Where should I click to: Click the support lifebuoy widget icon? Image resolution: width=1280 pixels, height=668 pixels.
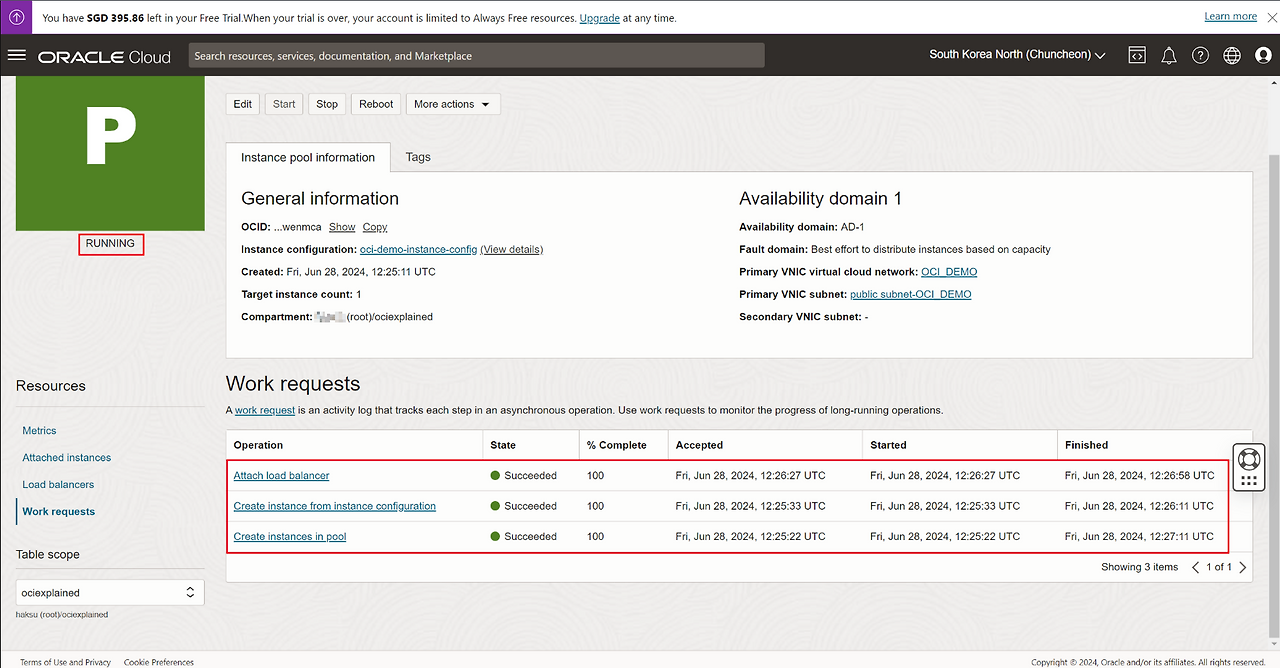(x=1248, y=459)
